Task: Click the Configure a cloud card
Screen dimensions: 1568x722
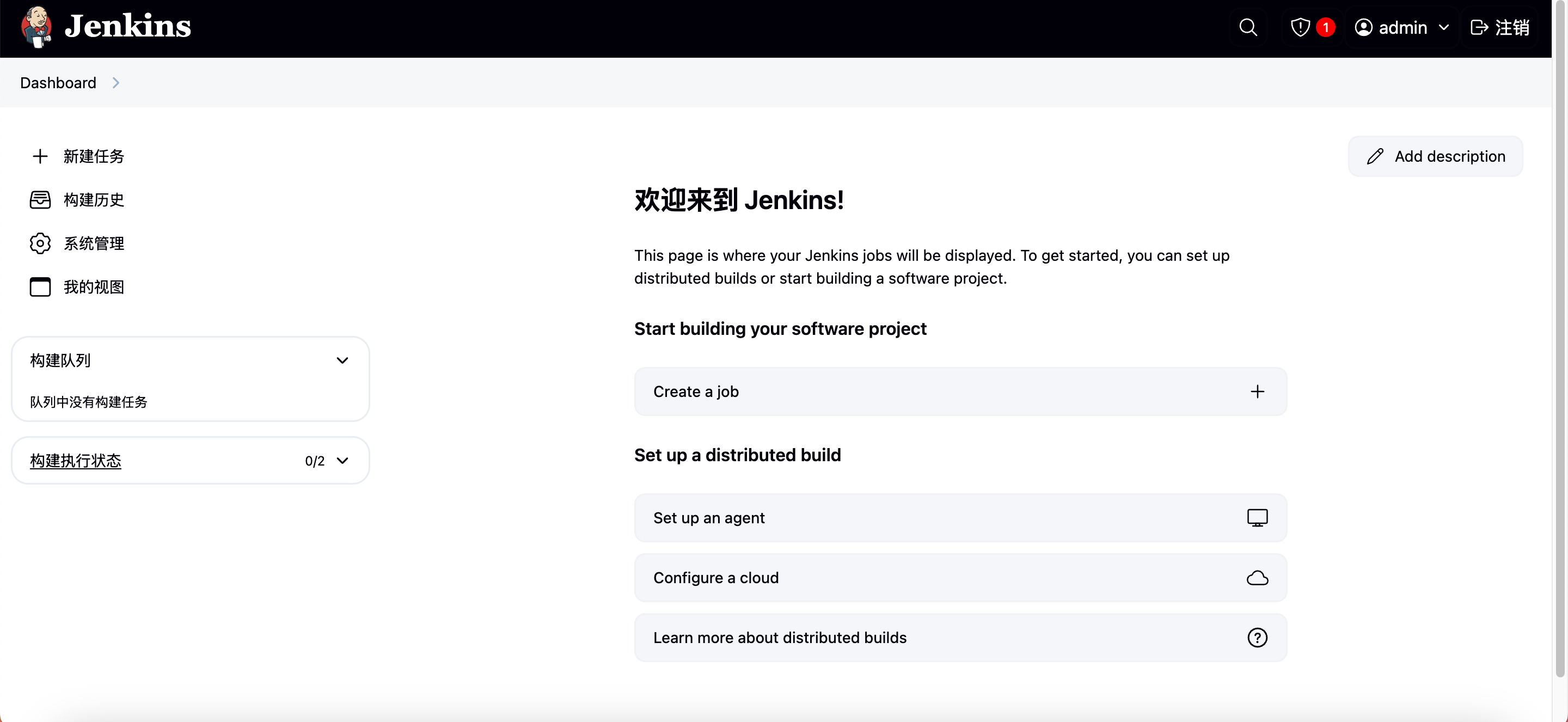Action: tap(960, 578)
